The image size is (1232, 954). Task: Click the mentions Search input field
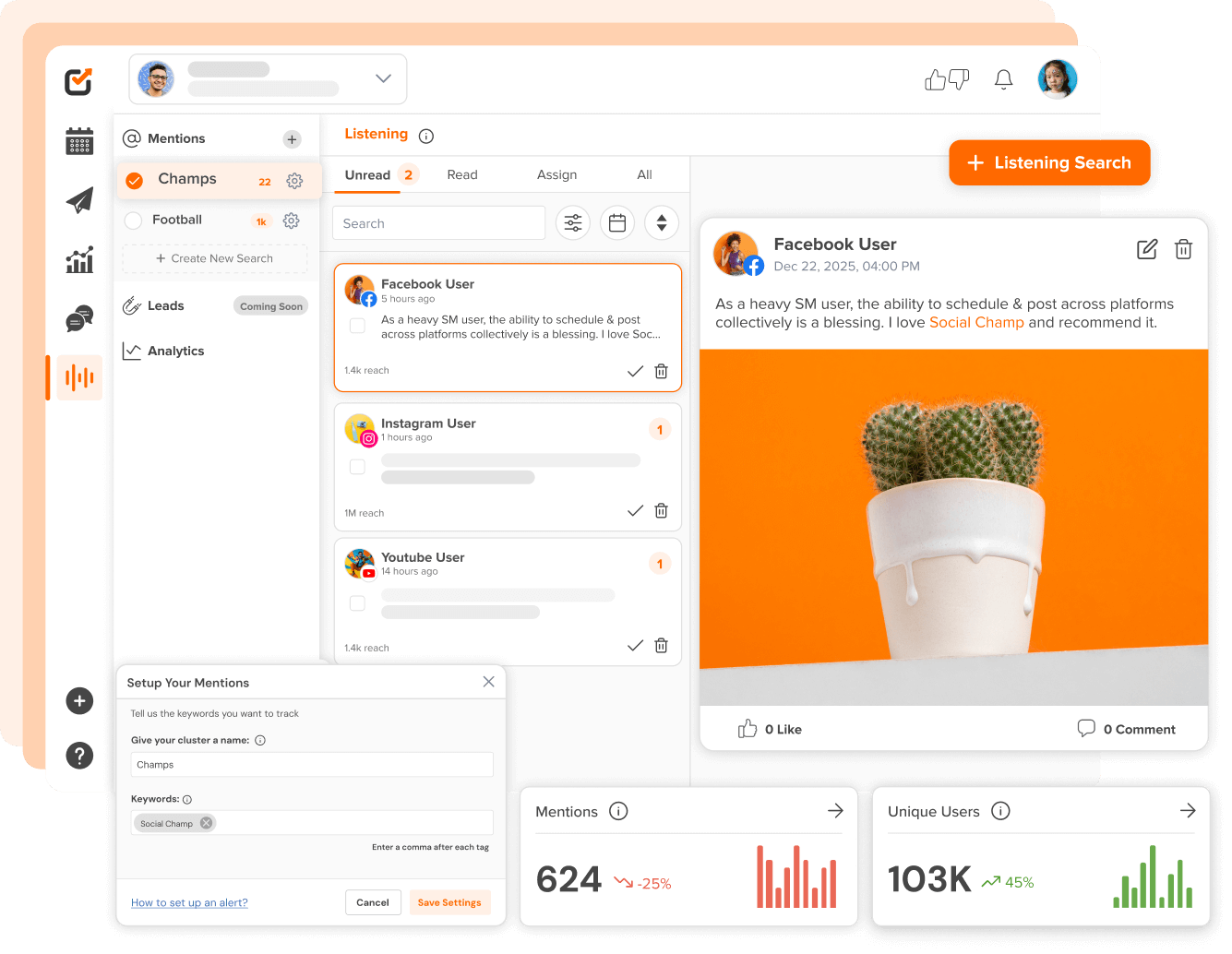[x=438, y=223]
